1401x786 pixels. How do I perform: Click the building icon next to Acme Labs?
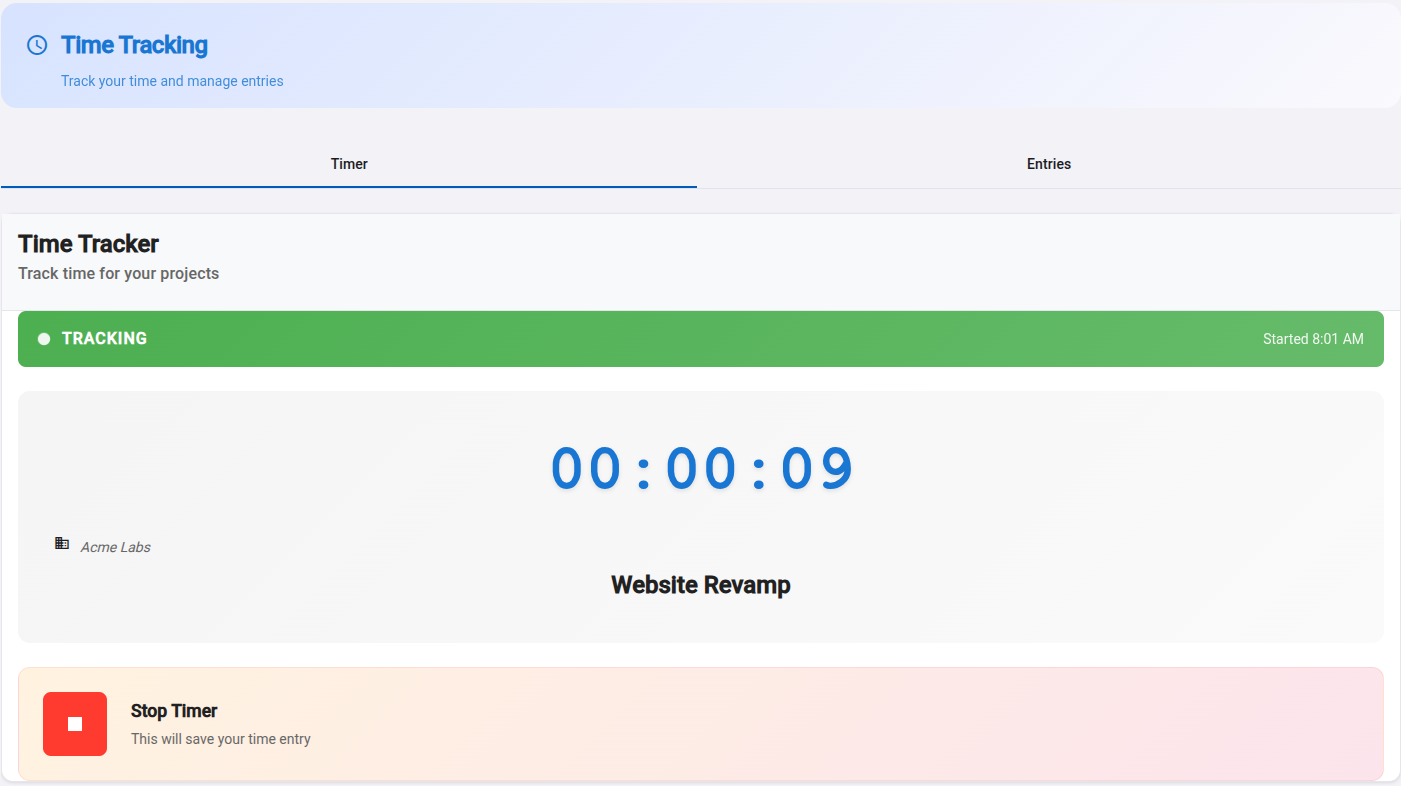tap(62, 543)
